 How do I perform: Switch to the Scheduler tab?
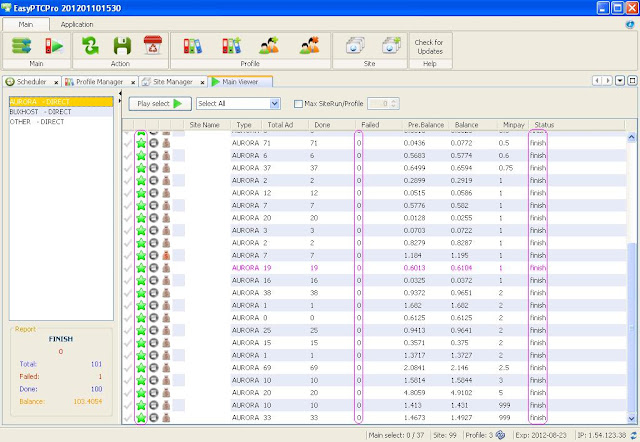click(31, 81)
